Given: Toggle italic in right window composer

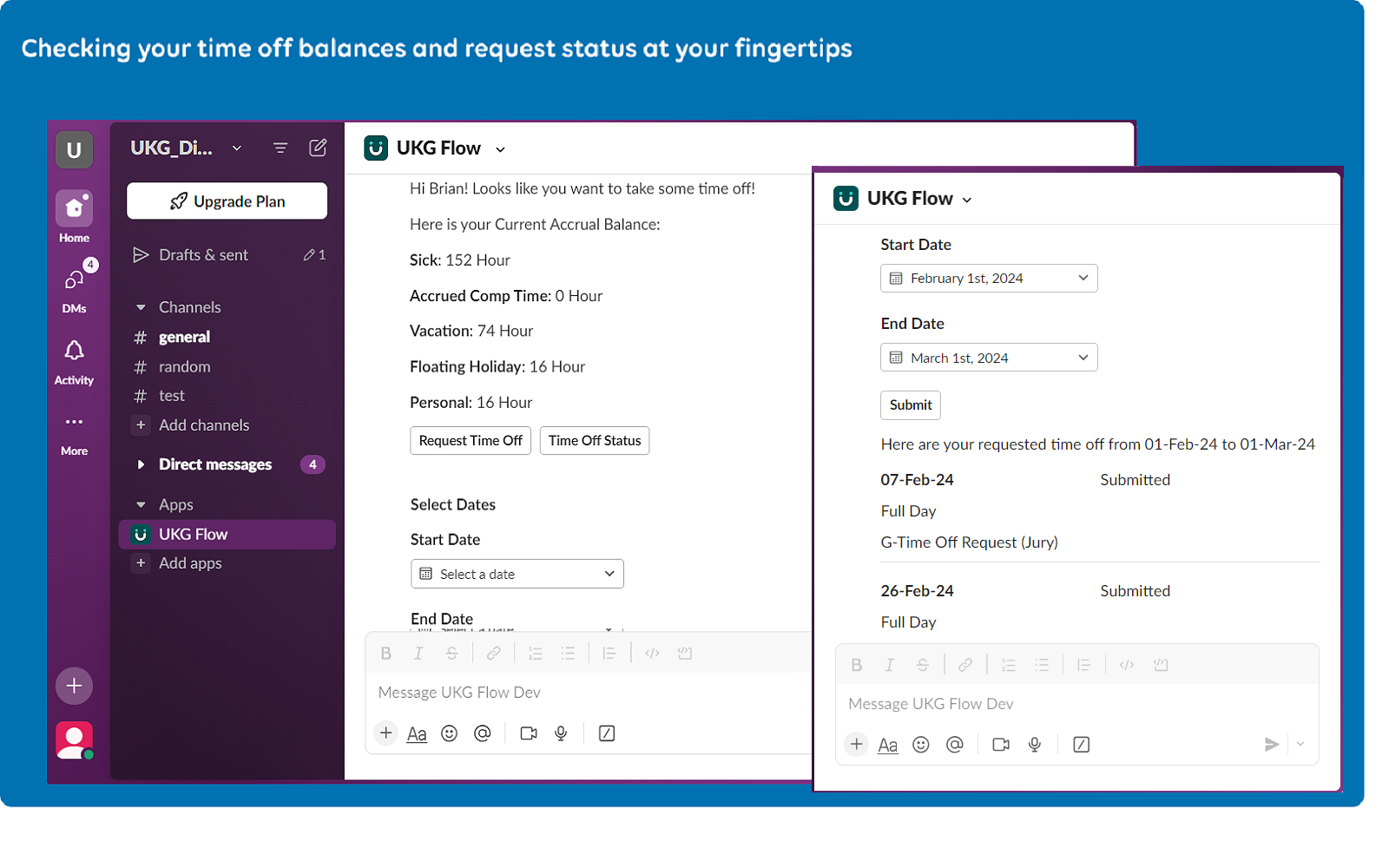Looking at the screenshot, I should tap(889, 665).
